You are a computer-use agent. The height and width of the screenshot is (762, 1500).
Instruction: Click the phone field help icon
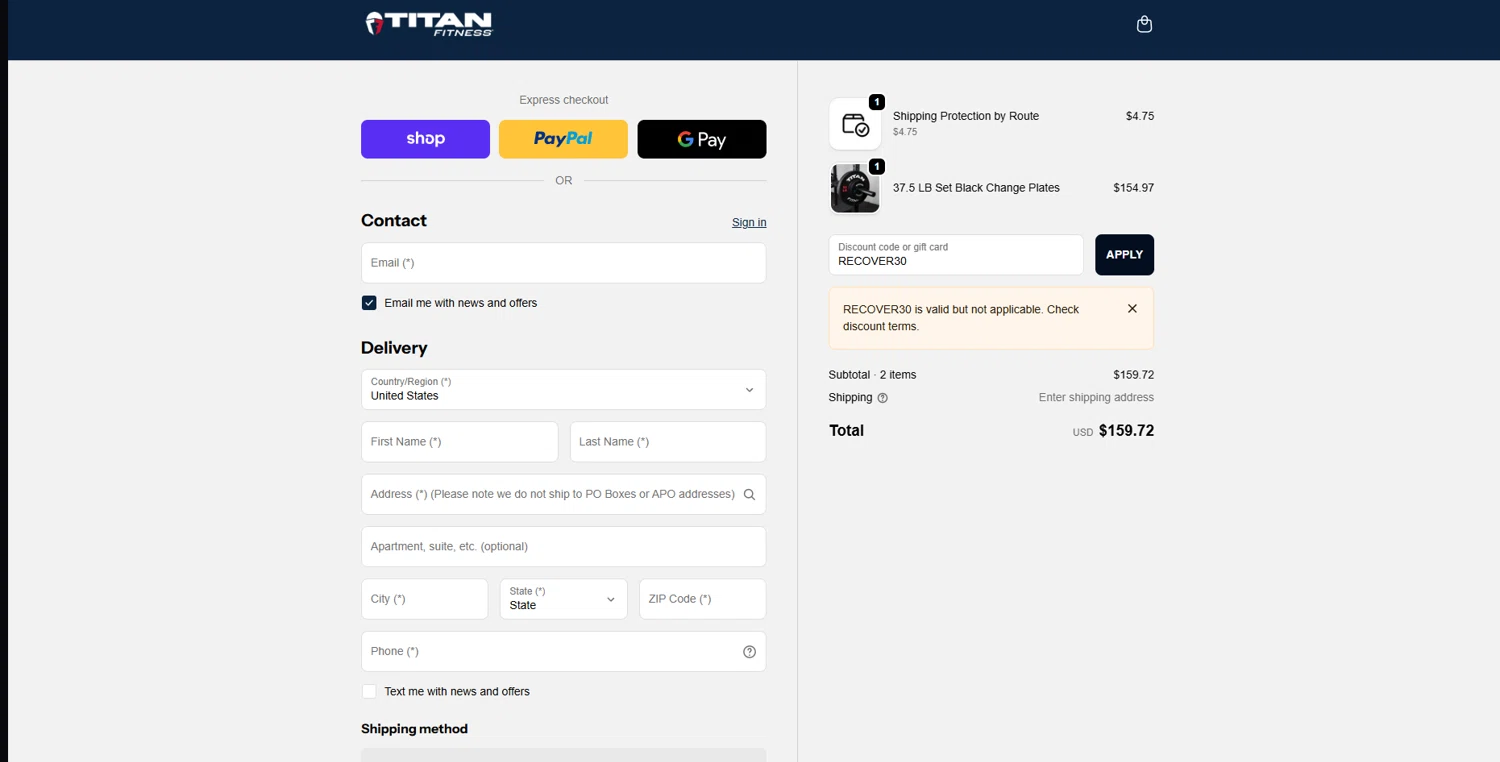click(749, 652)
